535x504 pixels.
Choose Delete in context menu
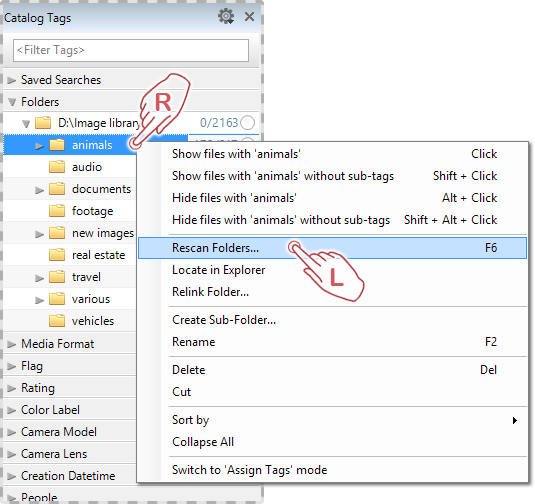point(332,370)
